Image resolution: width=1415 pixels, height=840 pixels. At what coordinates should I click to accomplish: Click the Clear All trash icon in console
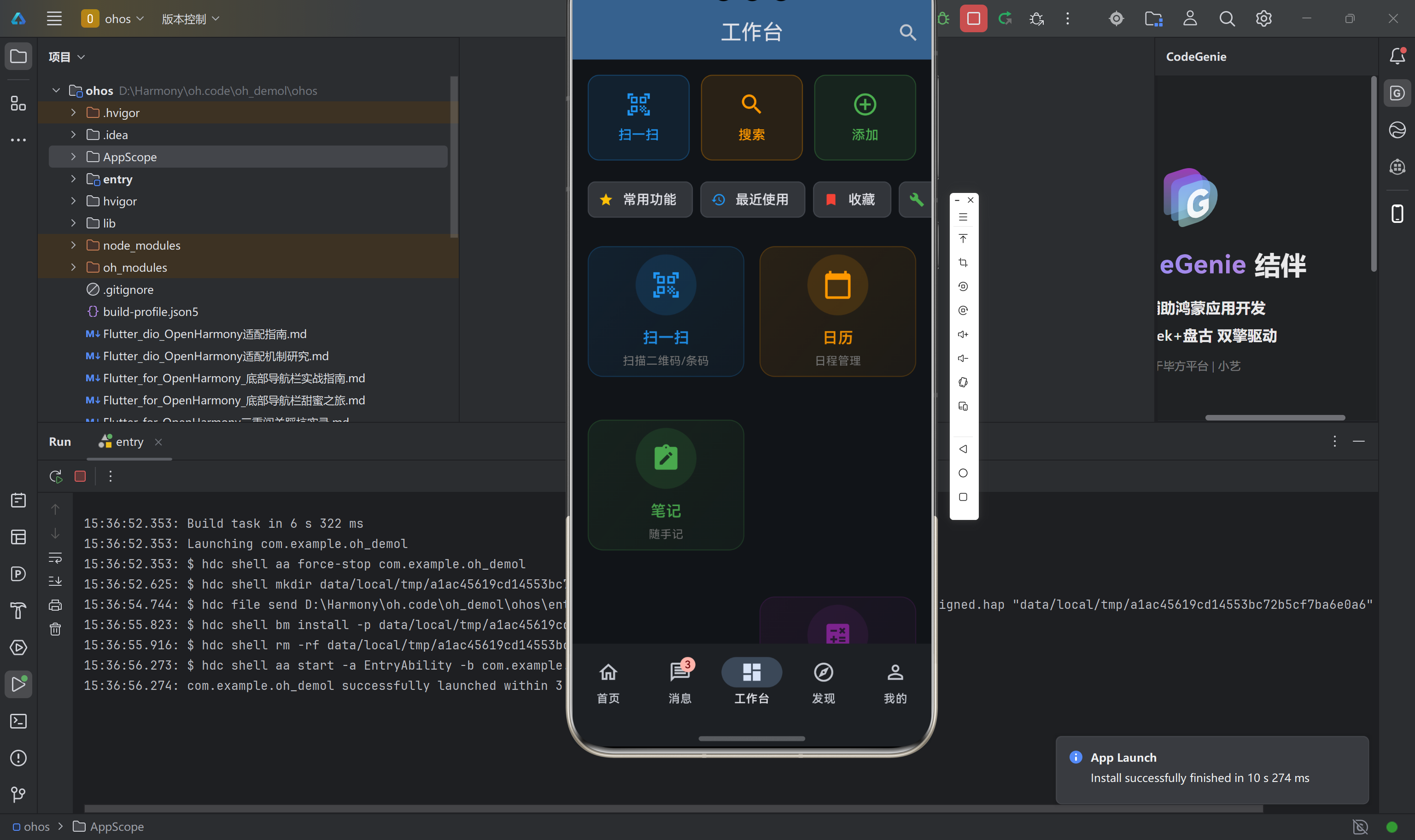[x=55, y=629]
